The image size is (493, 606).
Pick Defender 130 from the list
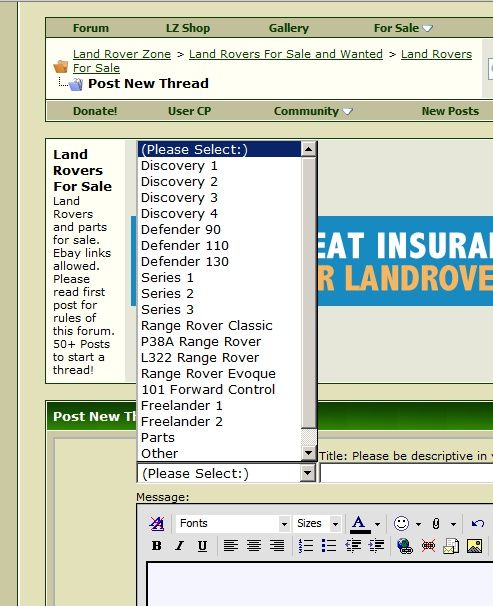coord(219,262)
